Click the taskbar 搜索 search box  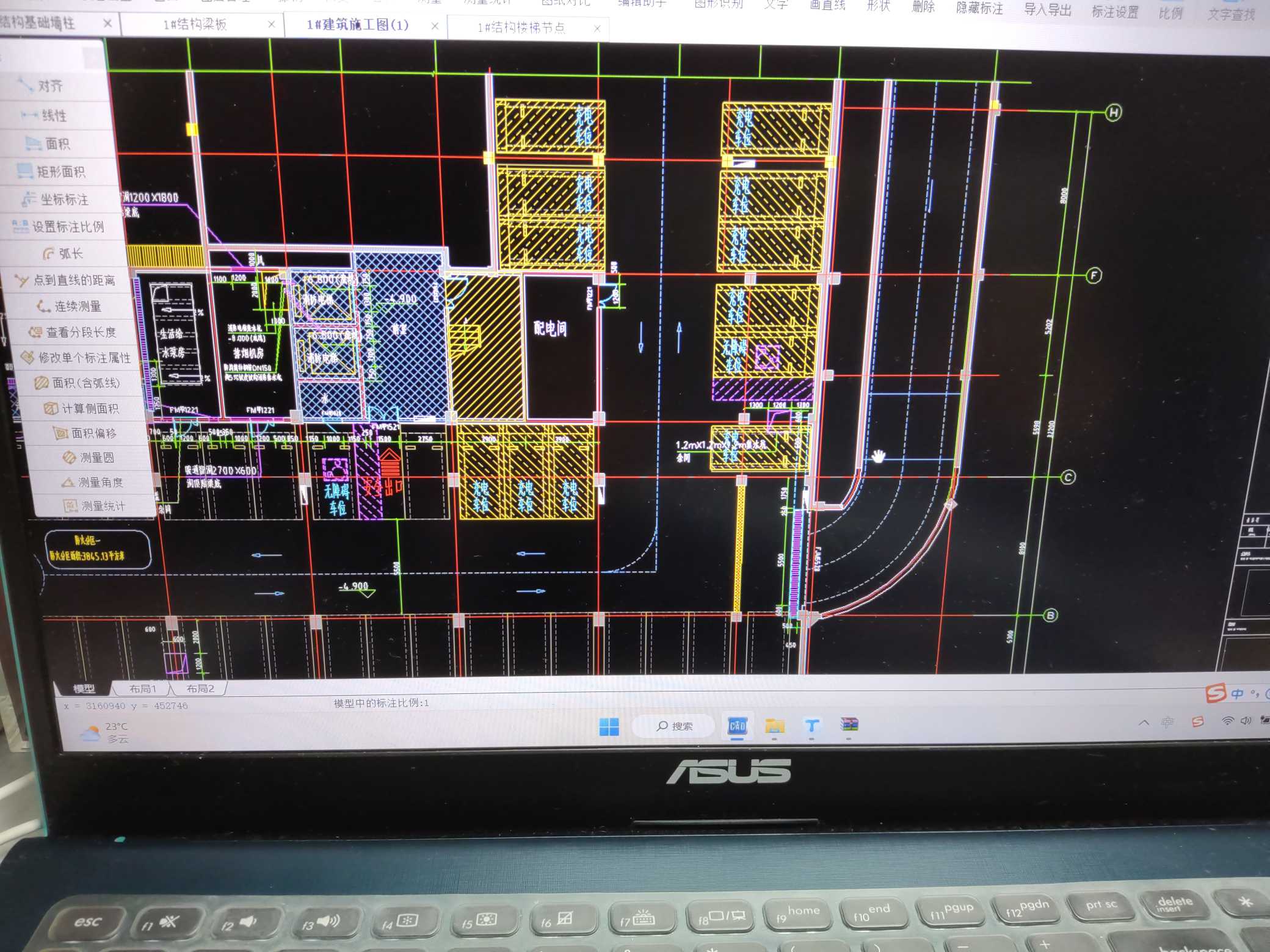tap(673, 726)
